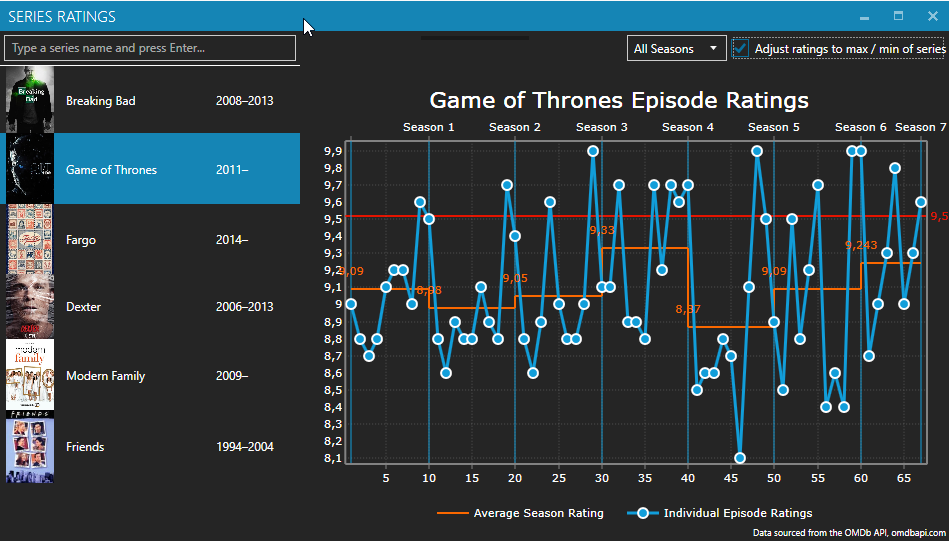Open the All Seasons dropdown
Viewport: 949px width, 541px height.
677,49
